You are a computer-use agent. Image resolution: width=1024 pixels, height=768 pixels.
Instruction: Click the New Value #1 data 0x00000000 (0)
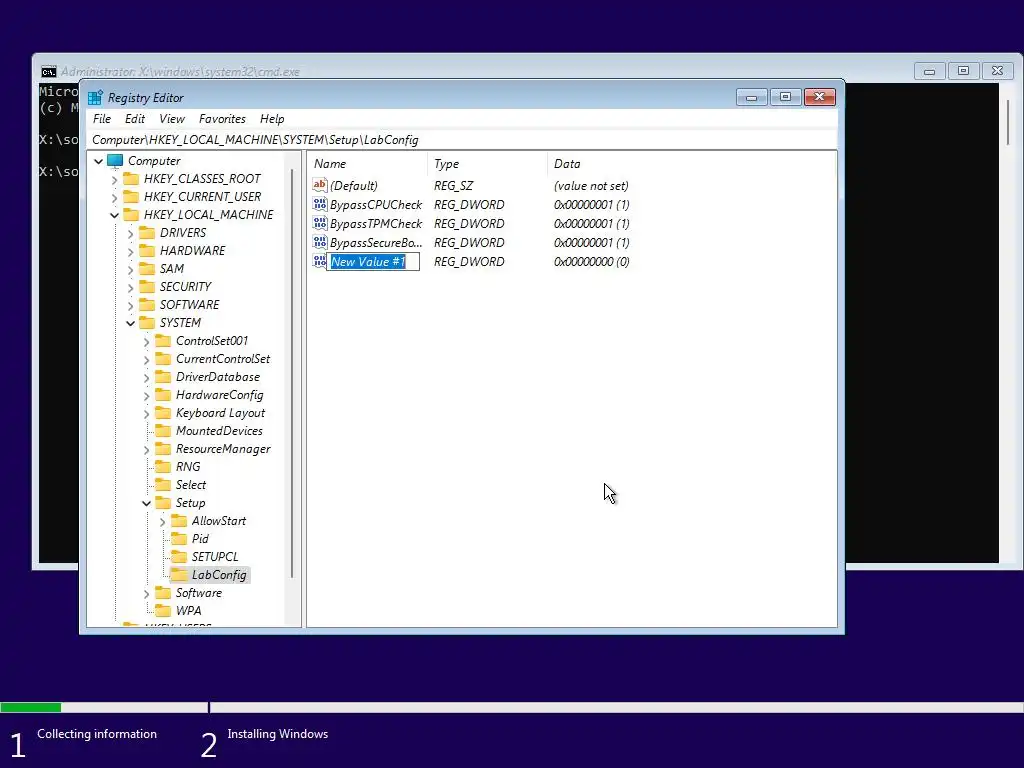(591, 261)
